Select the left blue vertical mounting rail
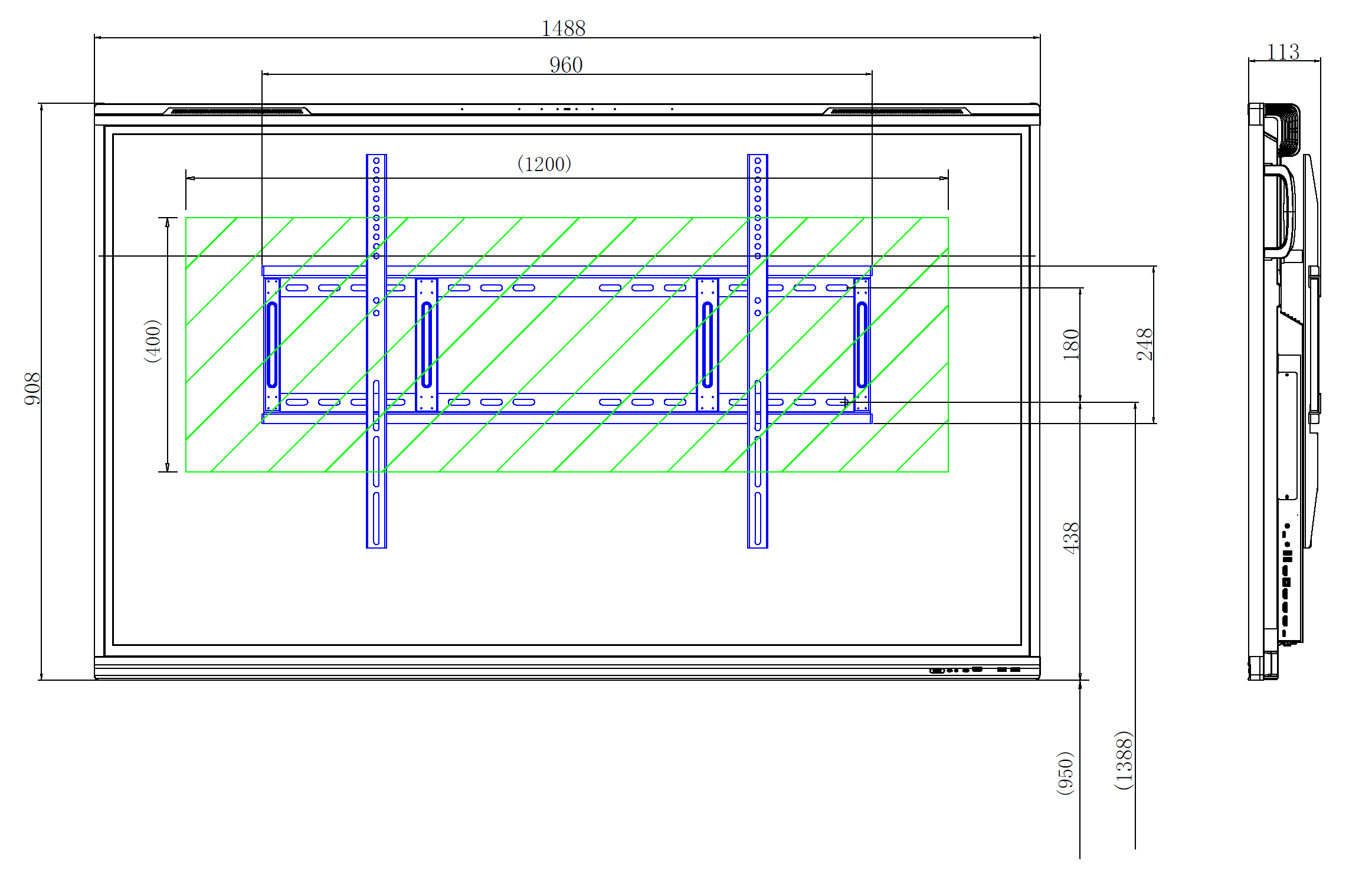 [x=376, y=351]
